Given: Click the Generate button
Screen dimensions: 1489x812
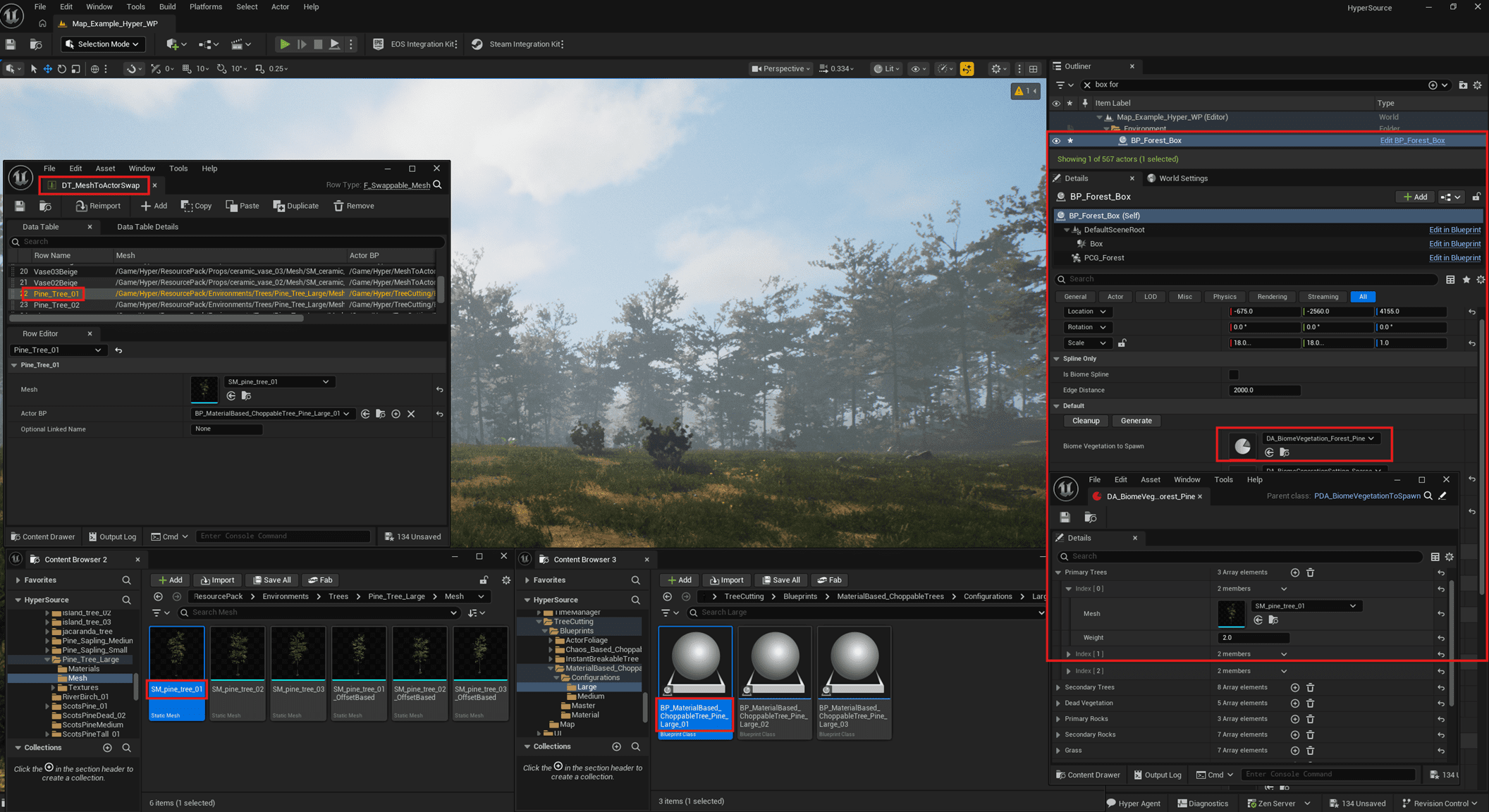Looking at the screenshot, I should click(1136, 421).
